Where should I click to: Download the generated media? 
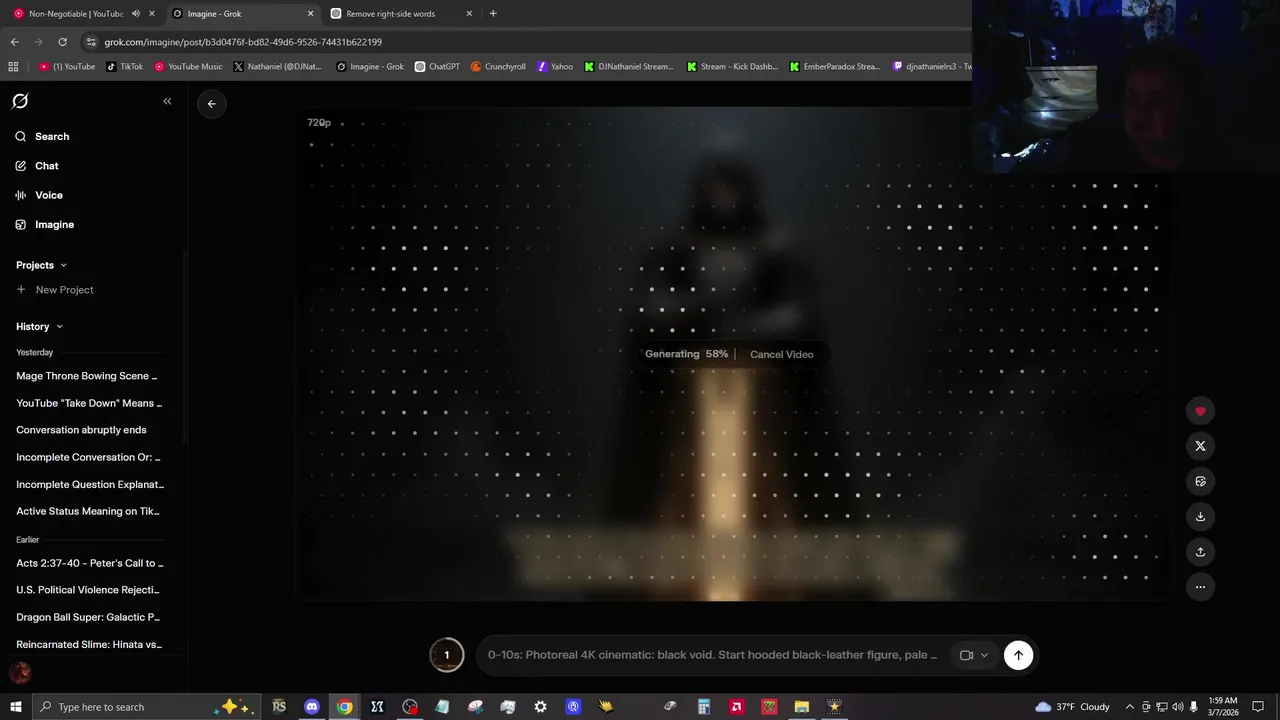[1200, 516]
